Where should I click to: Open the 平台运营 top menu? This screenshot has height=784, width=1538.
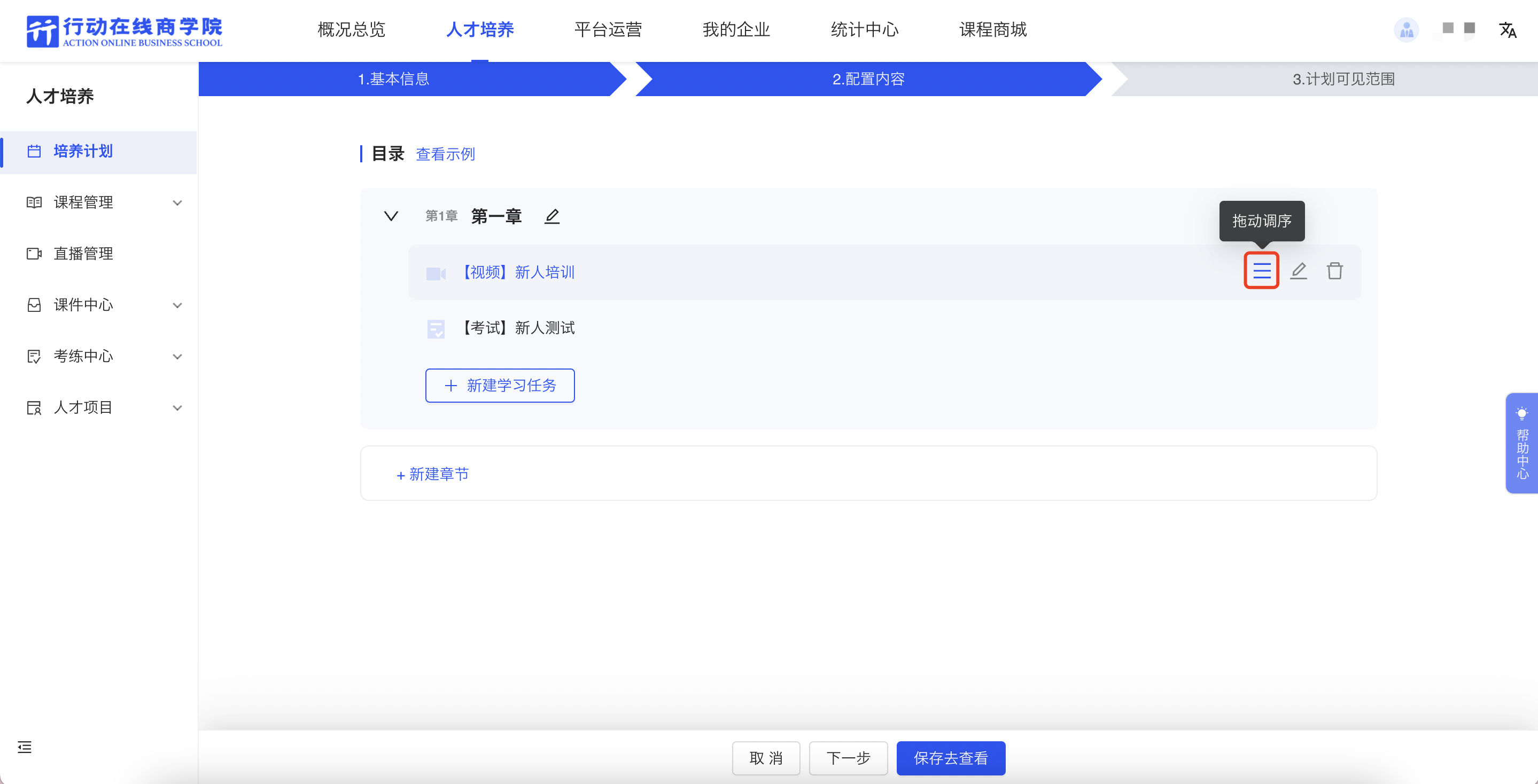click(608, 29)
